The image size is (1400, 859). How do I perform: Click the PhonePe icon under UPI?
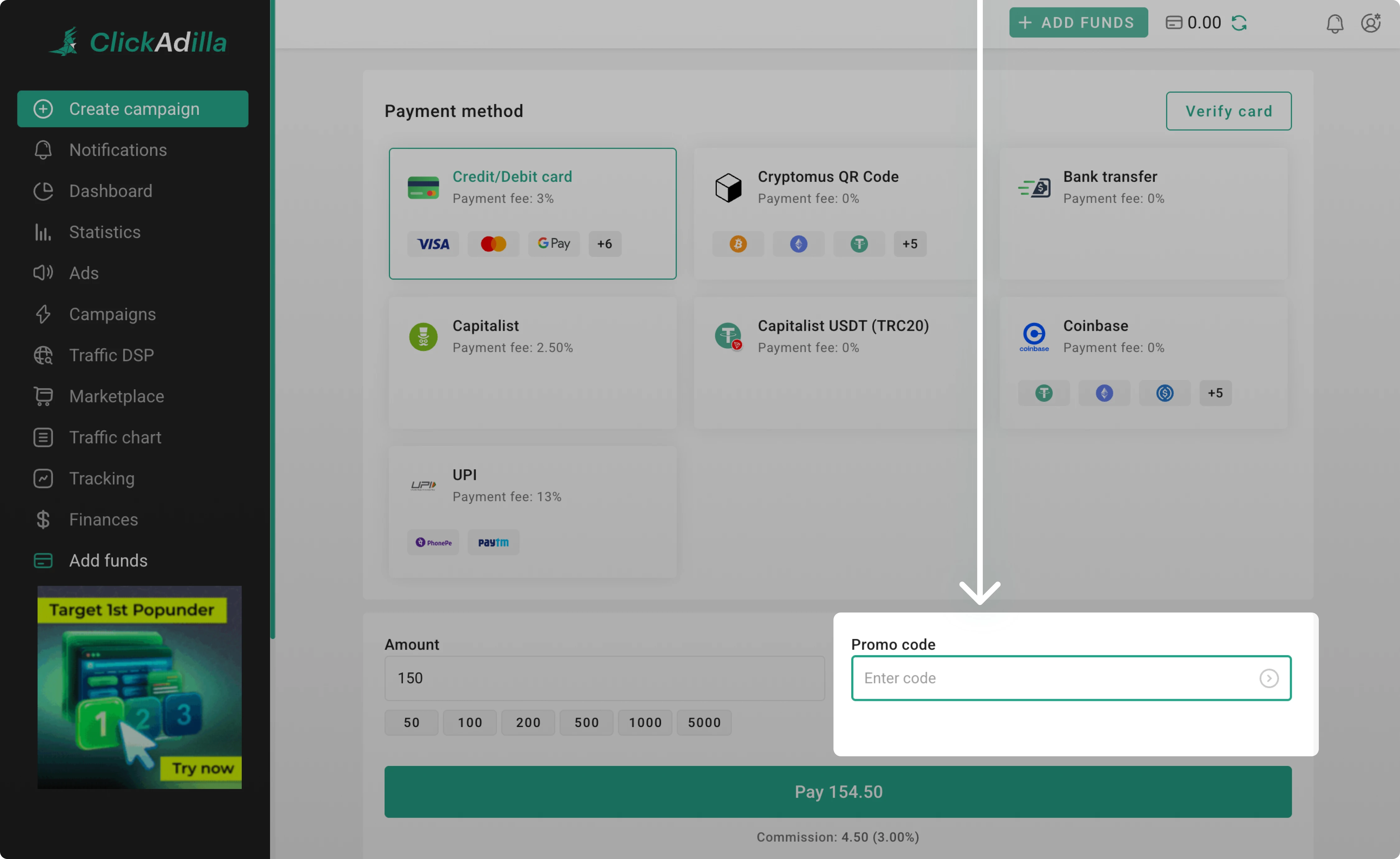(433, 542)
